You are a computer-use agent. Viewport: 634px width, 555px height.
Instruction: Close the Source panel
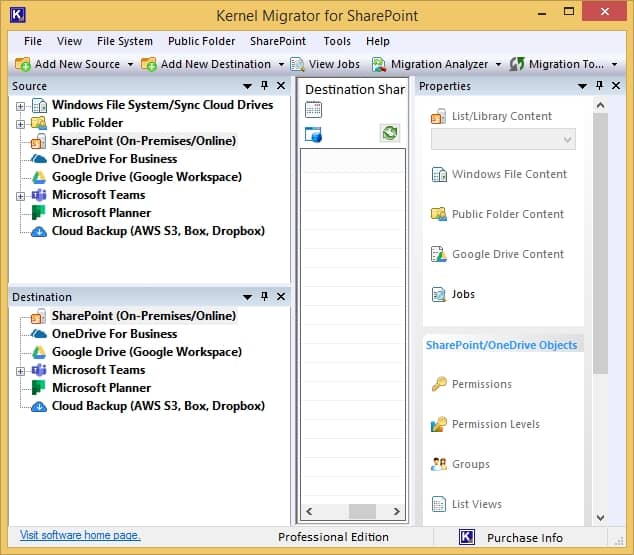click(x=281, y=86)
